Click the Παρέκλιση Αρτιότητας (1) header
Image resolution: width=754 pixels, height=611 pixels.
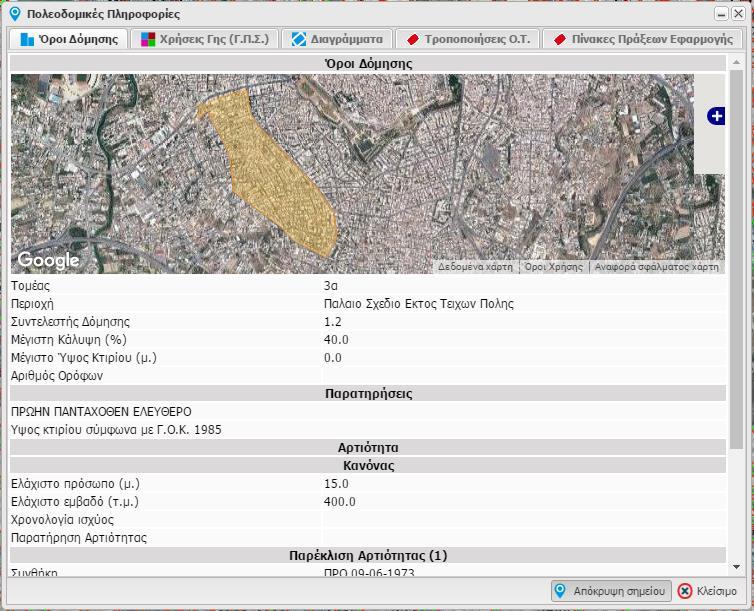368,555
